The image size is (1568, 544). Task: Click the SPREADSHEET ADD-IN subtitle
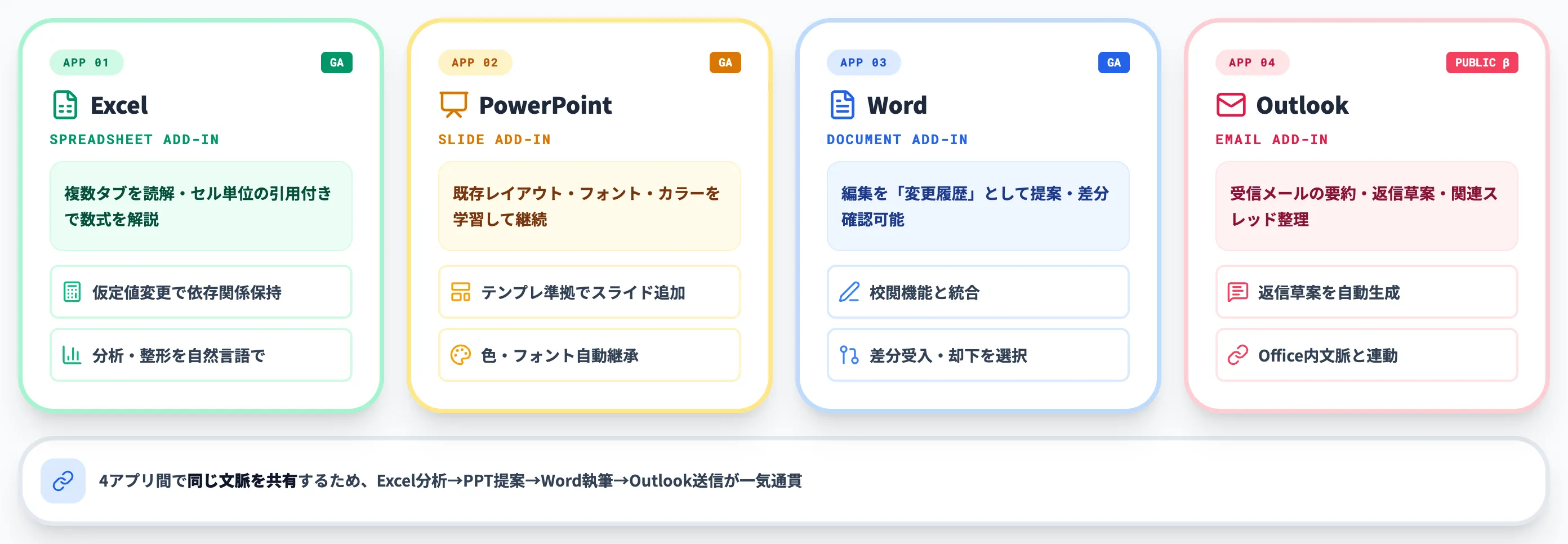pyautogui.click(x=134, y=139)
